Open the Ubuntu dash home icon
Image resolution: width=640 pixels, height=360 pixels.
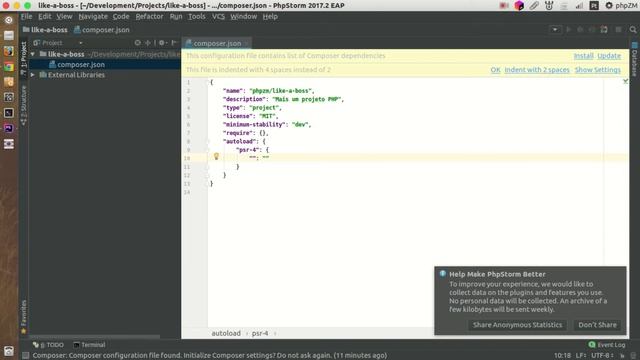tap(9, 20)
